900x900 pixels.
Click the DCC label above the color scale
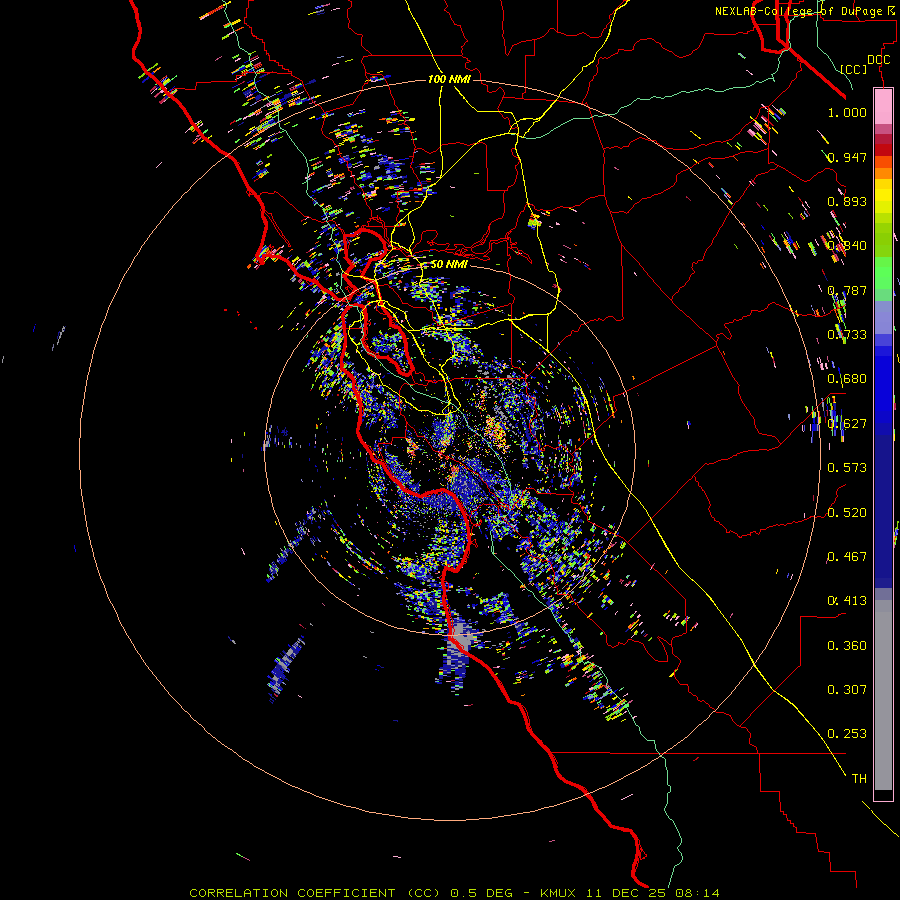tap(879, 60)
